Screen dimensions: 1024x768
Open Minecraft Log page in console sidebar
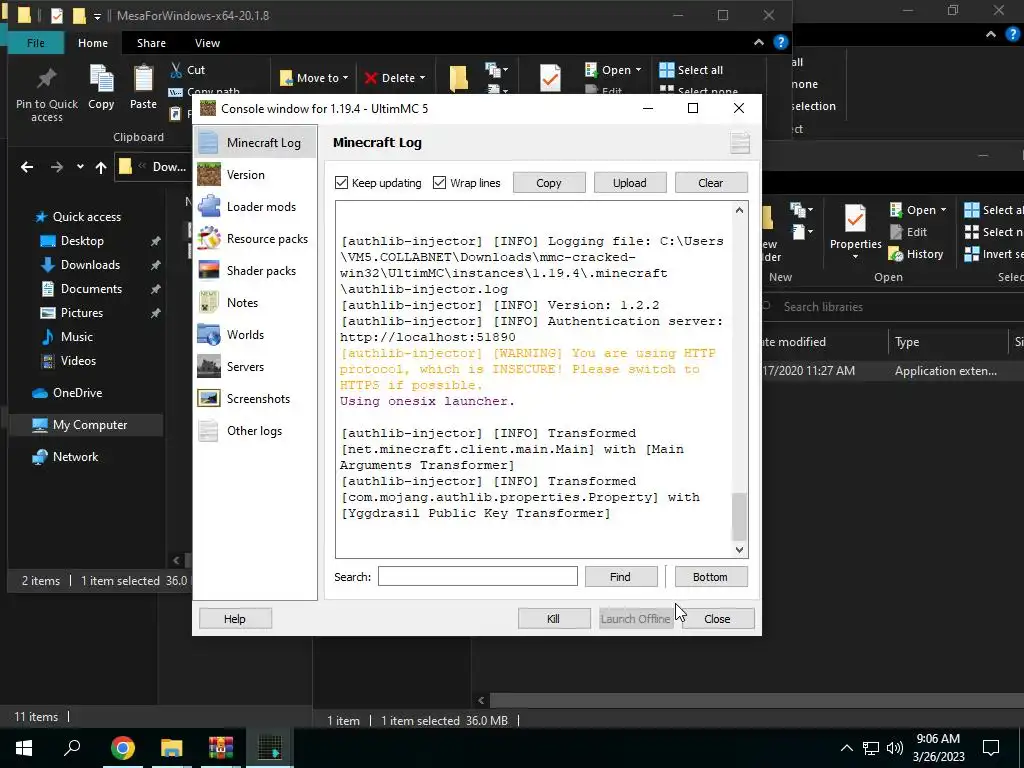pos(255,142)
